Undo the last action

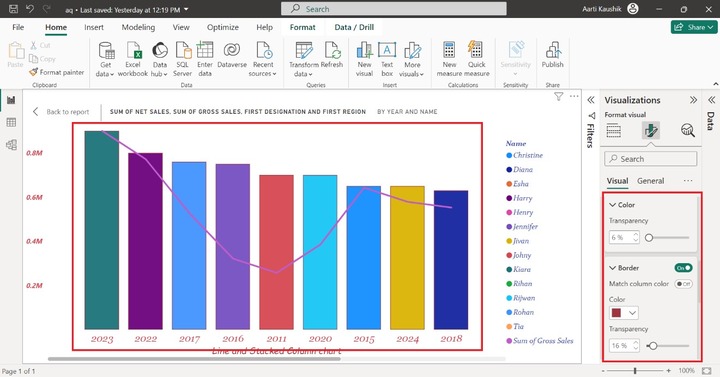click(30, 9)
